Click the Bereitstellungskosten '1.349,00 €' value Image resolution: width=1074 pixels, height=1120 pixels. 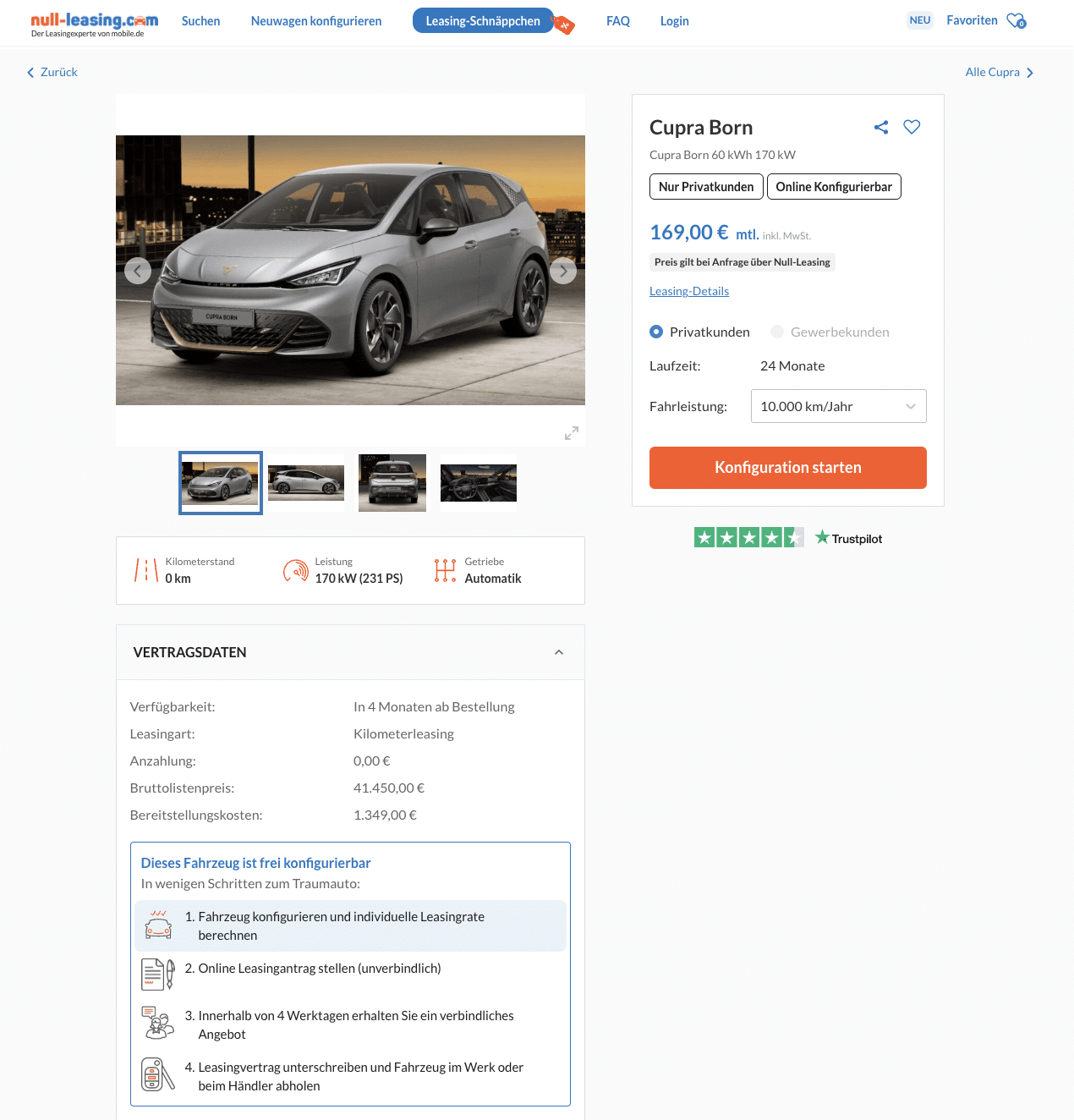click(x=385, y=815)
